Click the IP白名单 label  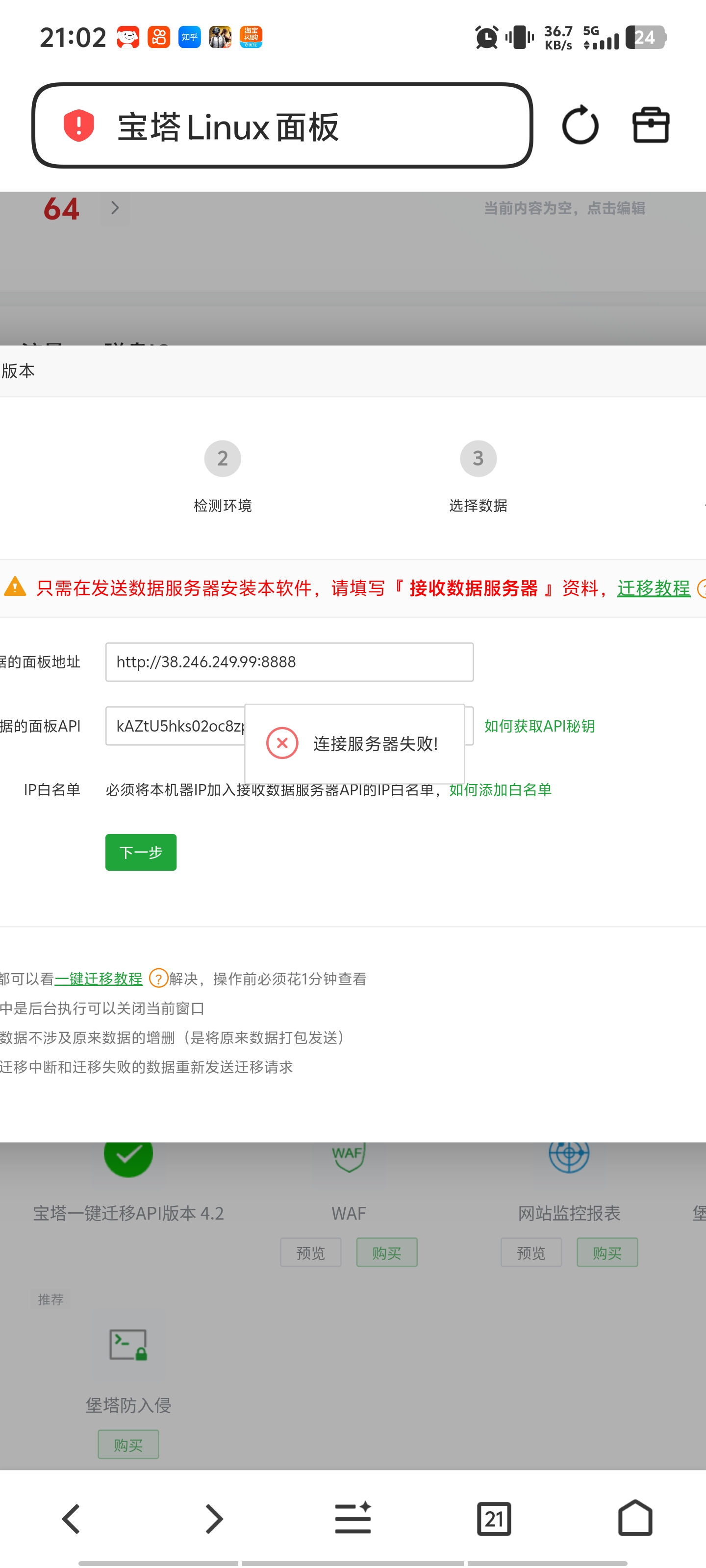point(52,790)
